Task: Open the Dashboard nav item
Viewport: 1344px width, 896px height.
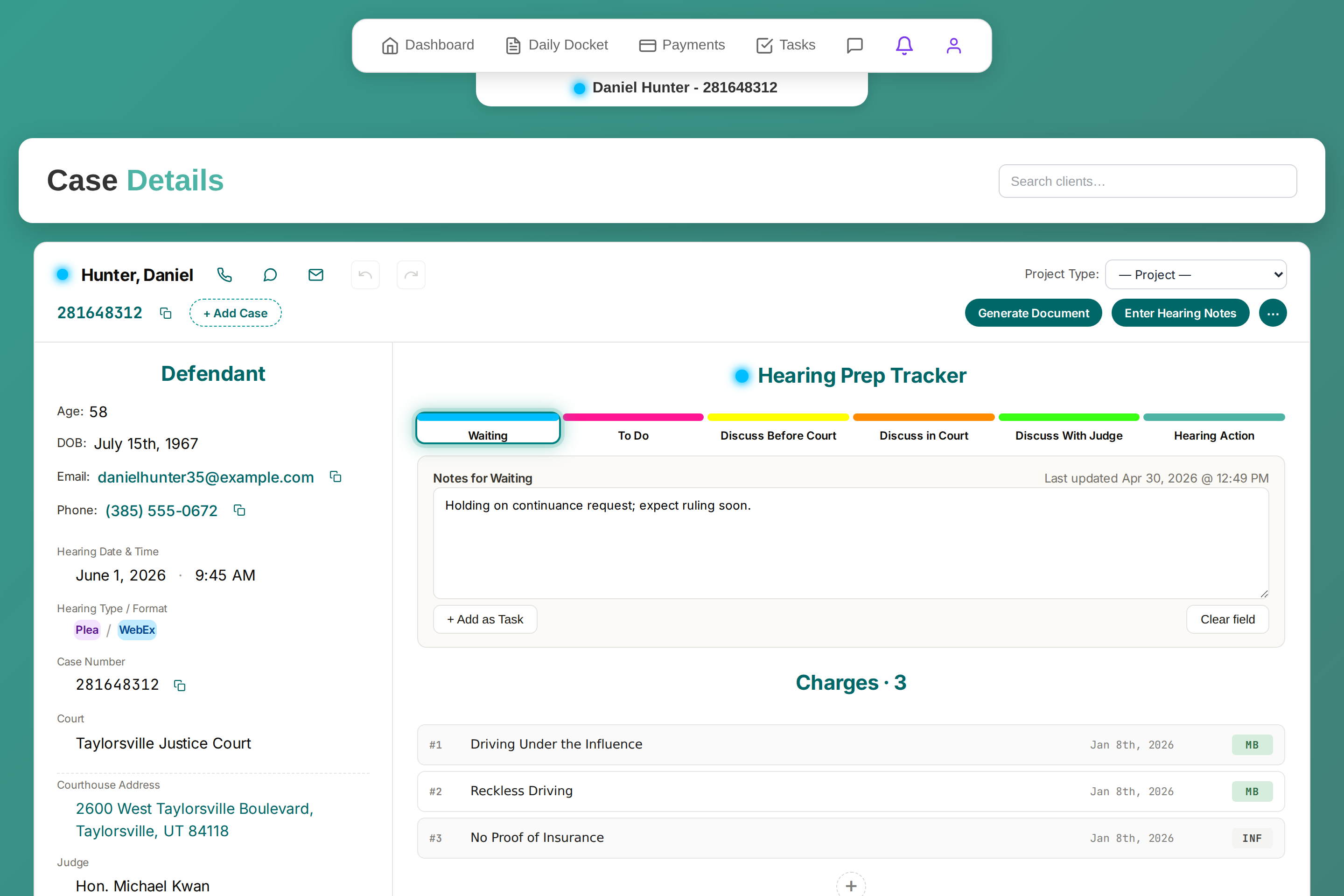Action: 427,45
